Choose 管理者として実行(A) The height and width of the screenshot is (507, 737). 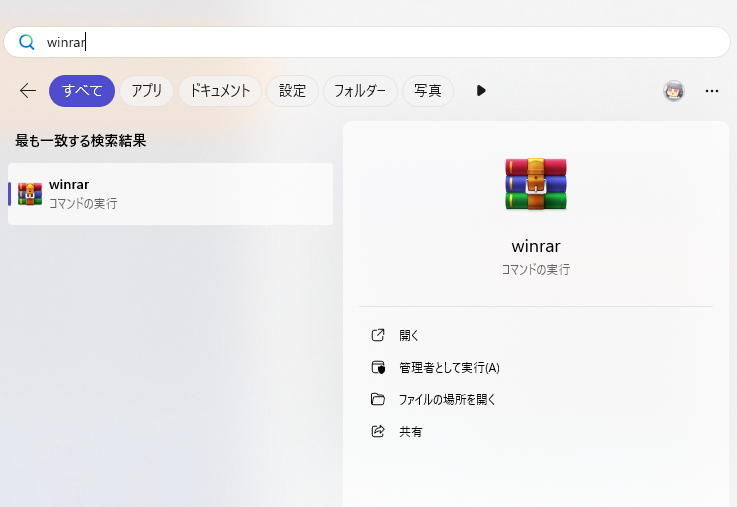(449, 367)
